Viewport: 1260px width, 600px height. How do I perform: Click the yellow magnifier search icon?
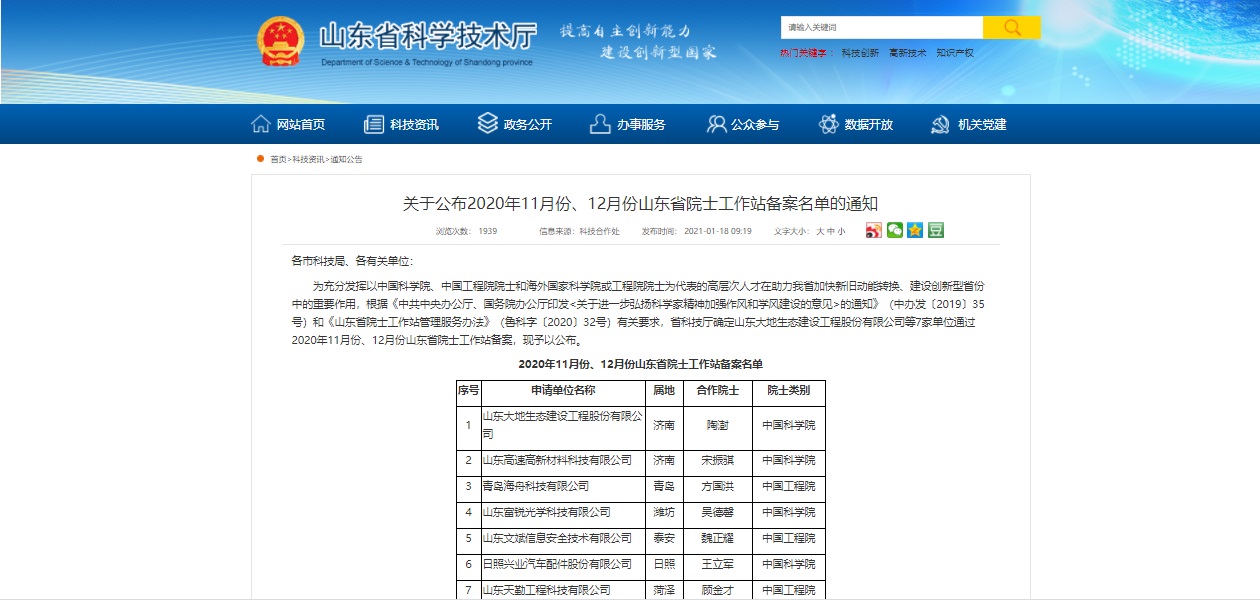tap(1011, 27)
